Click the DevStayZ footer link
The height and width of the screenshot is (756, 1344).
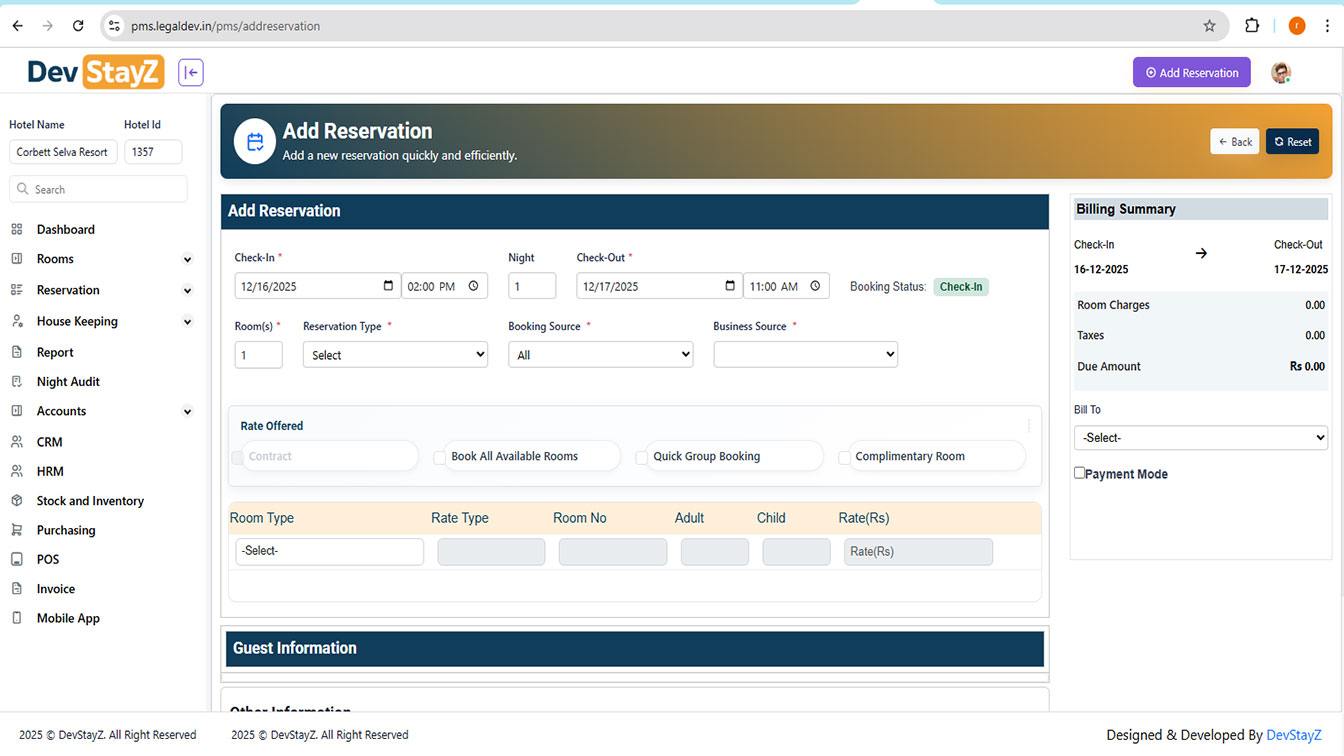1295,734
